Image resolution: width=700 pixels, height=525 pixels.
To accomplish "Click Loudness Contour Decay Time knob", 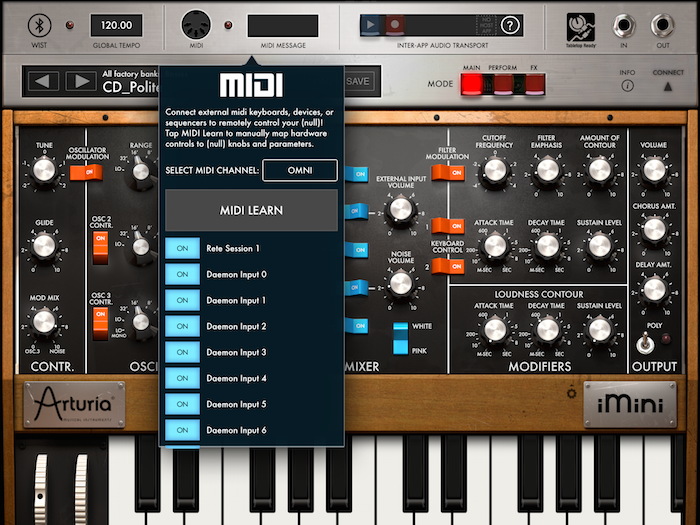I will click(548, 330).
